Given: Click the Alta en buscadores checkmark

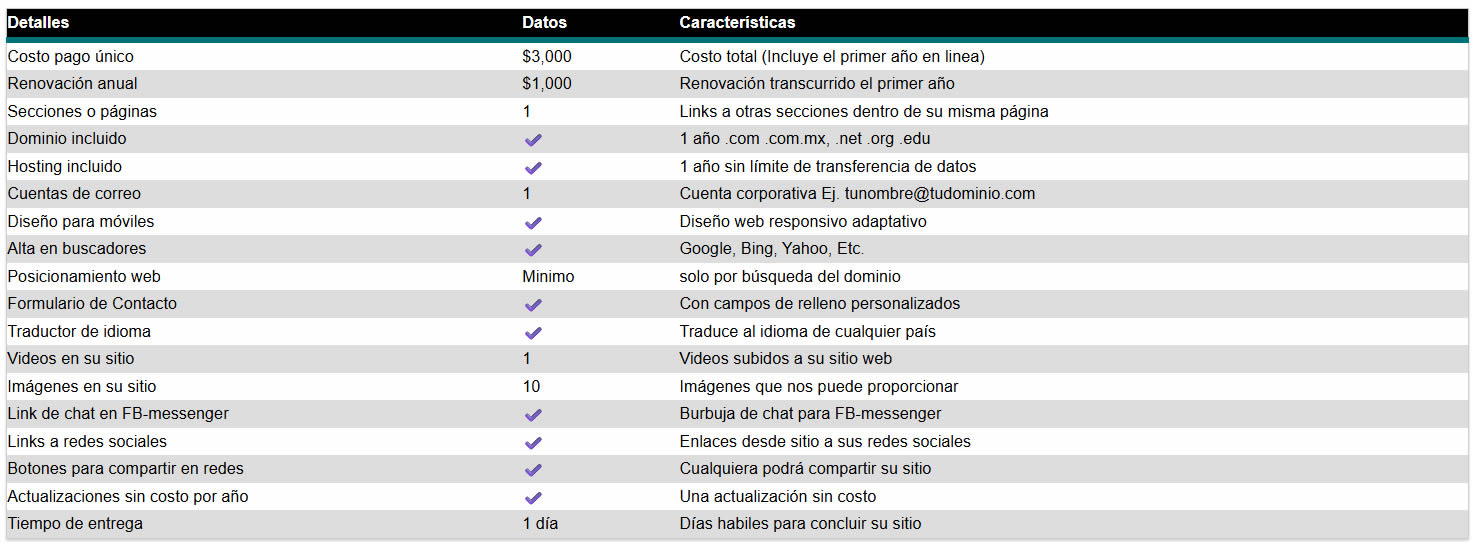Looking at the screenshot, I should point(533,250).
